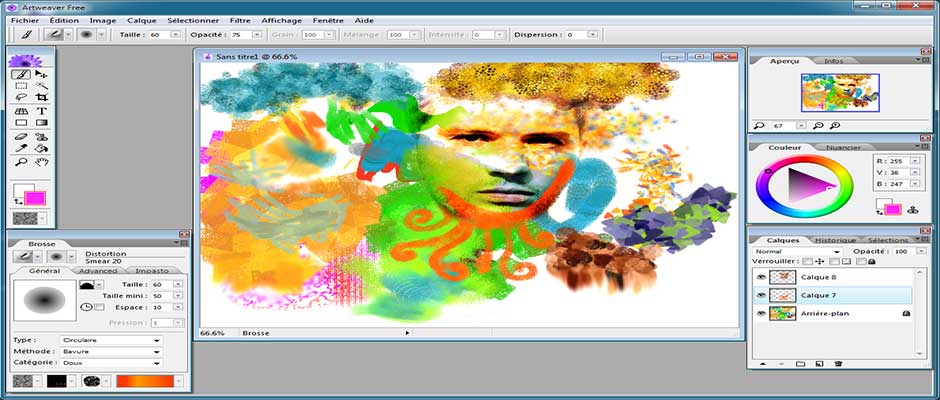Select the Text tool in the toolbox
This screenshot has height=400, width=940.
pyautogui.click(x=41, y=111)
